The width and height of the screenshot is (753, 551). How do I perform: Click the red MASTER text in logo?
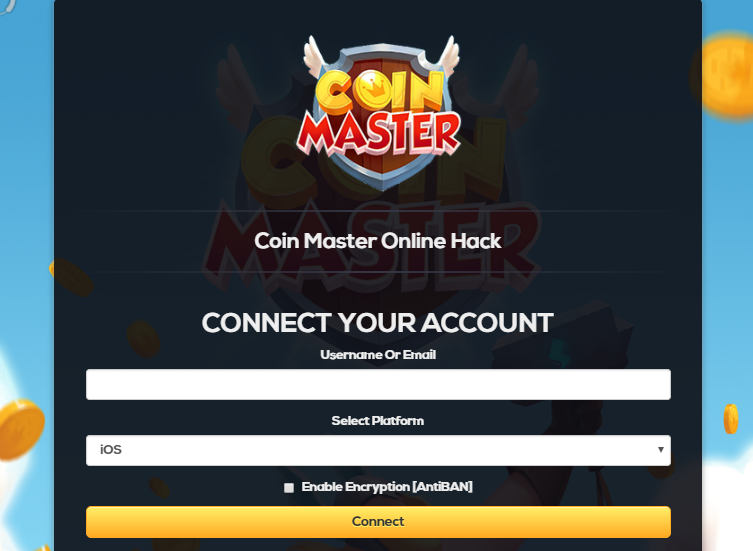pyautogui.click(x=378, y=133)
